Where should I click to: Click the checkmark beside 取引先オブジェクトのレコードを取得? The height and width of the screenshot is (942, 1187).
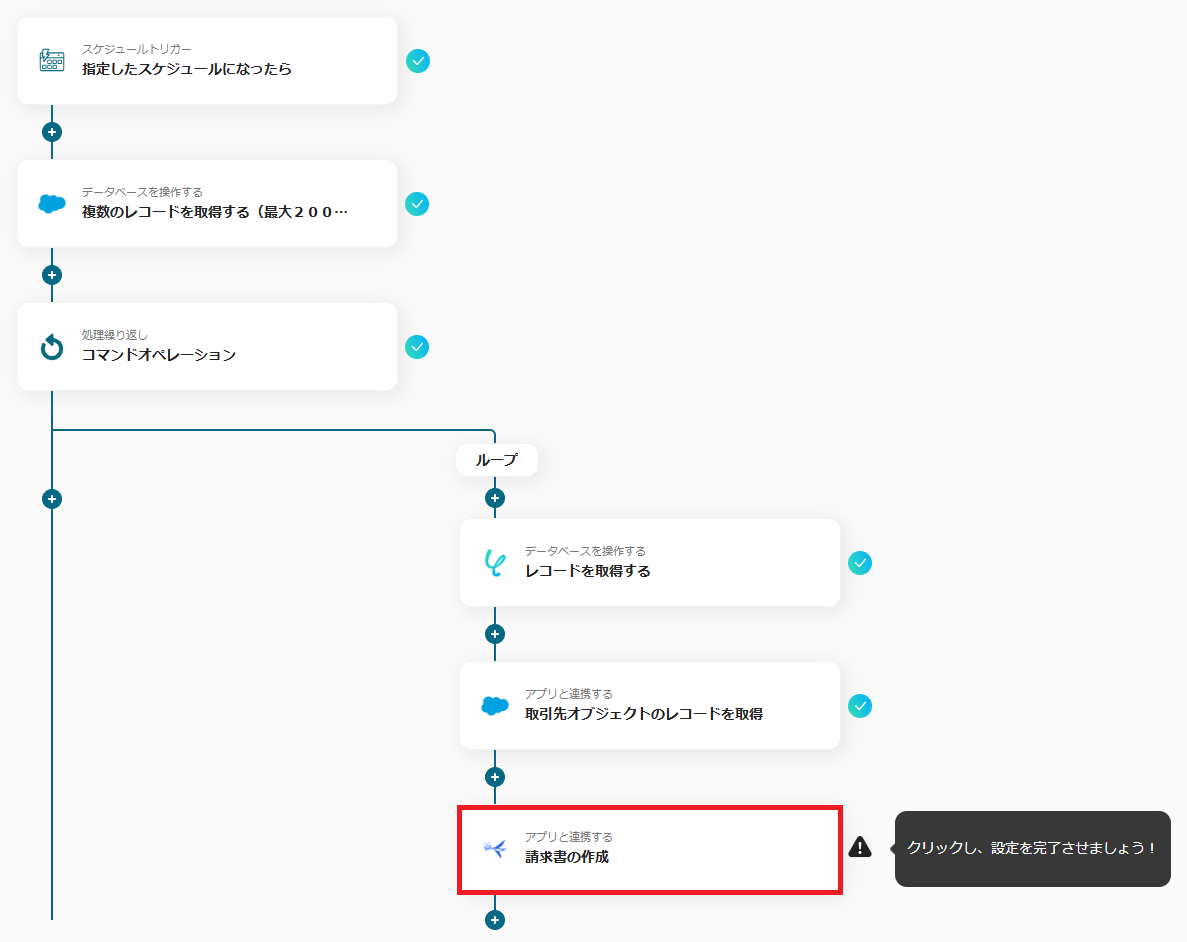coord(860,706)
